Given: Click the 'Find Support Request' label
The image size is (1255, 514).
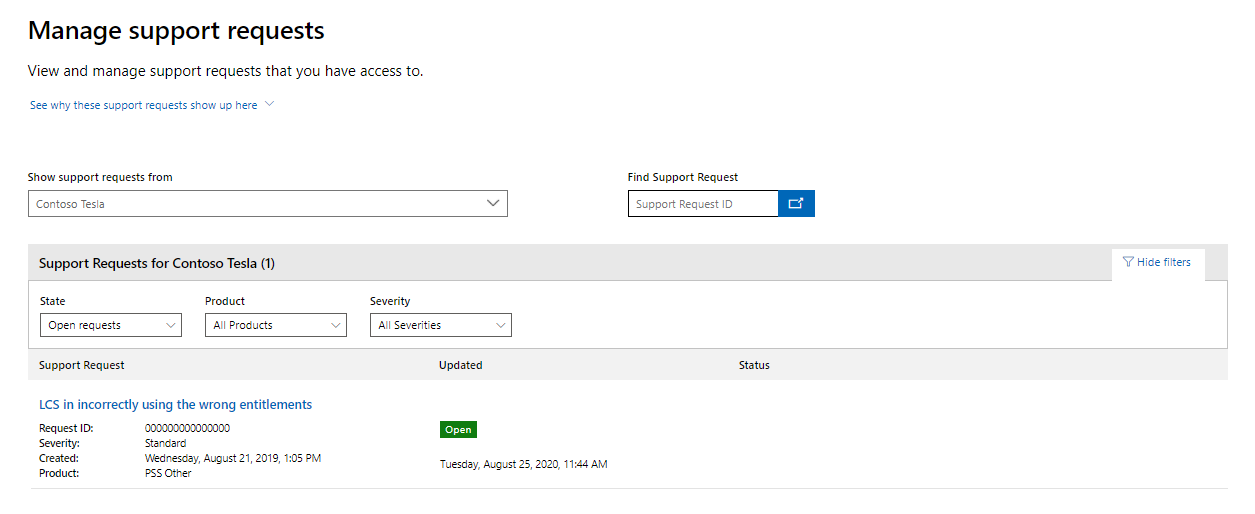Looking at the screenshot, I should coord(683,177).
